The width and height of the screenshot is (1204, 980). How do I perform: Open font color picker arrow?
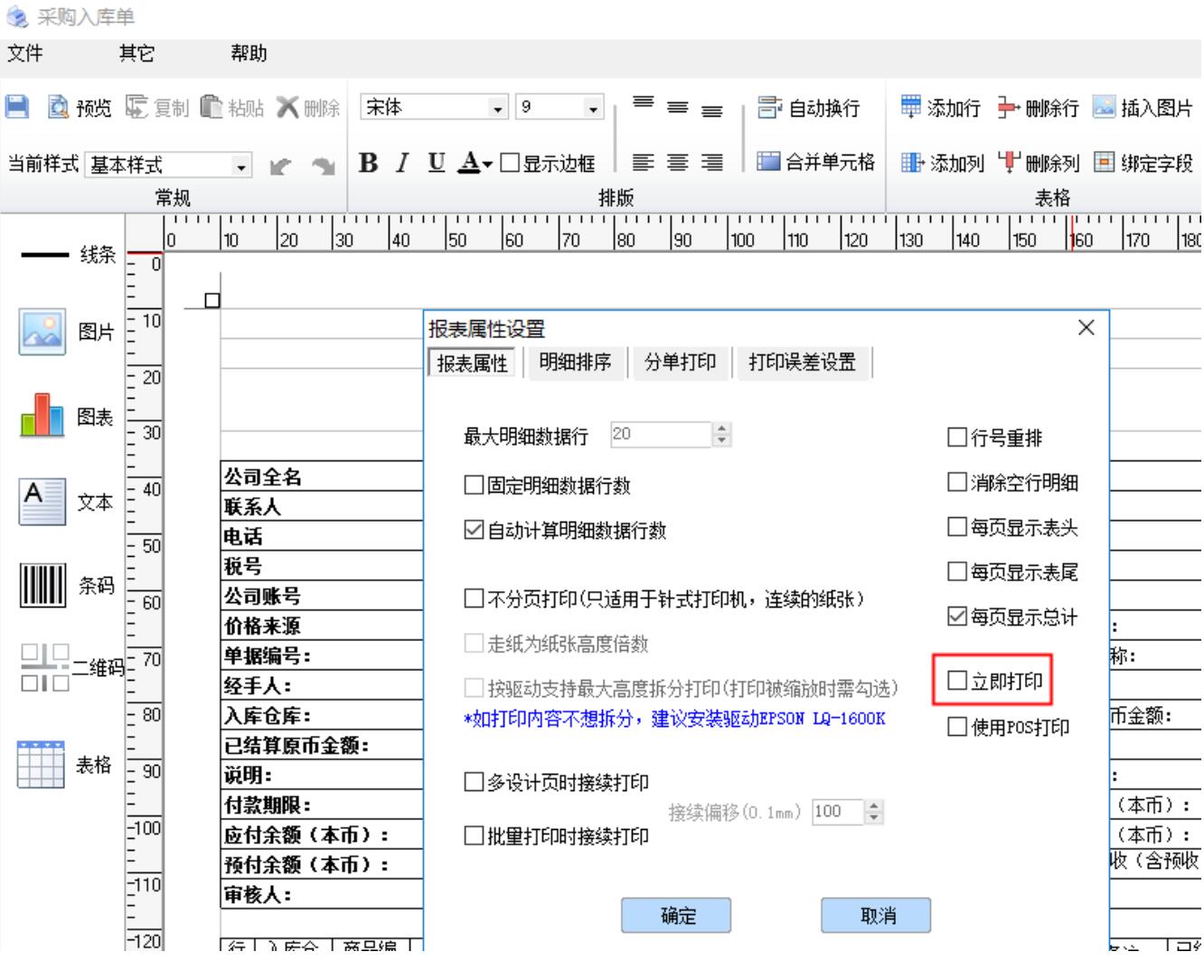[x=487, y=164]
